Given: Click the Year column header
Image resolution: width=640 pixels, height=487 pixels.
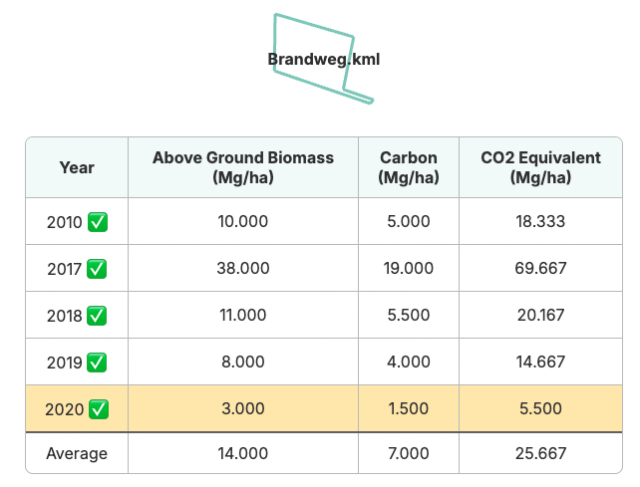Looking at the screenshot, I should 77,167.
